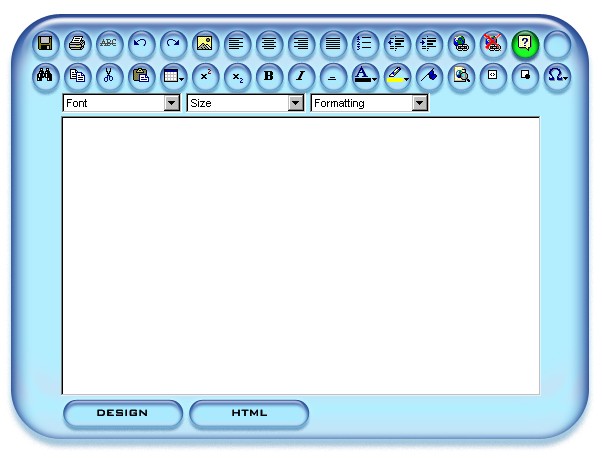Toggle superscript formatting
Screen dimensions: 606x465
pyautogui.click(x=205, y=76)
